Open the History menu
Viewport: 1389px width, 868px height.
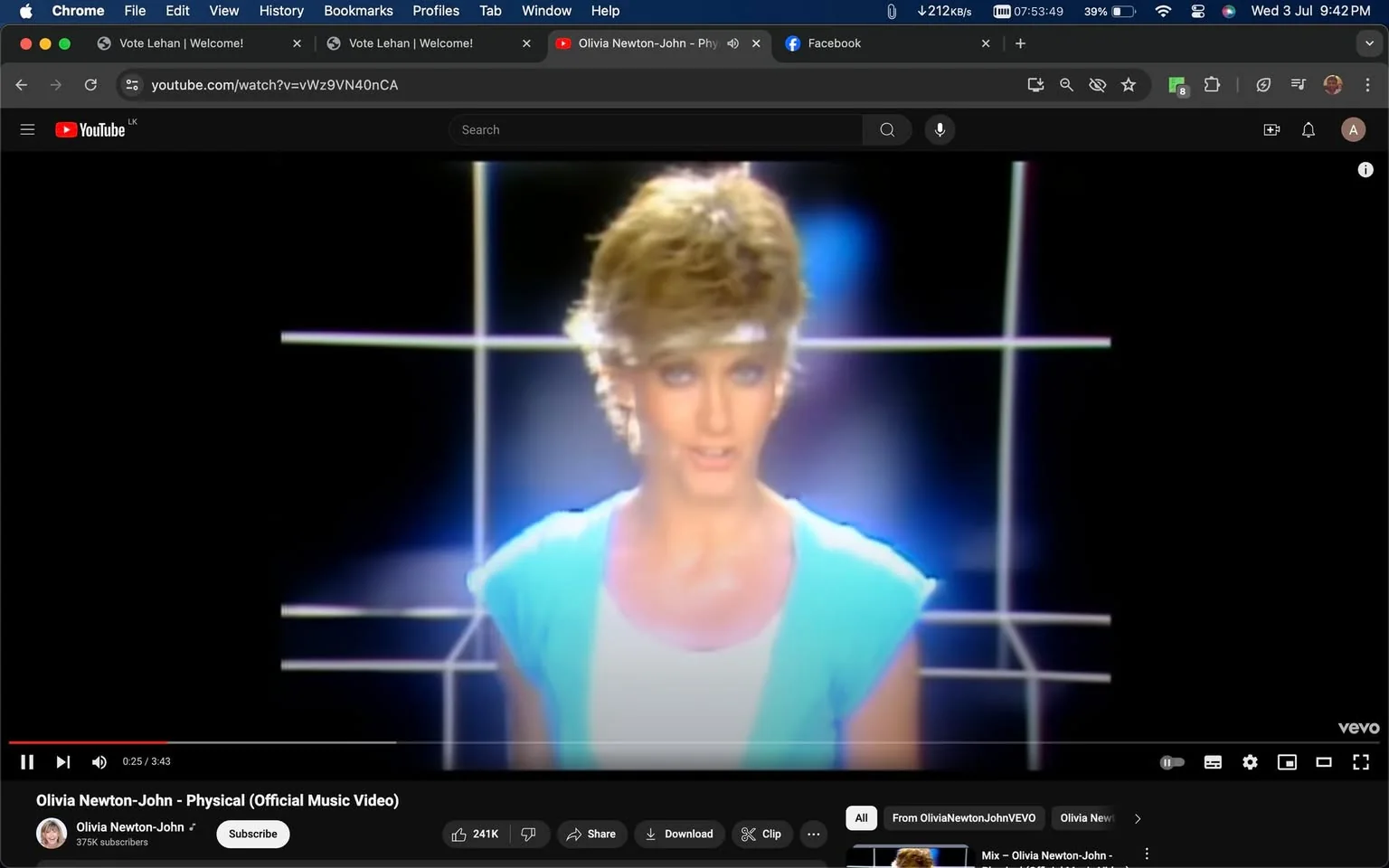coord(281,11)
